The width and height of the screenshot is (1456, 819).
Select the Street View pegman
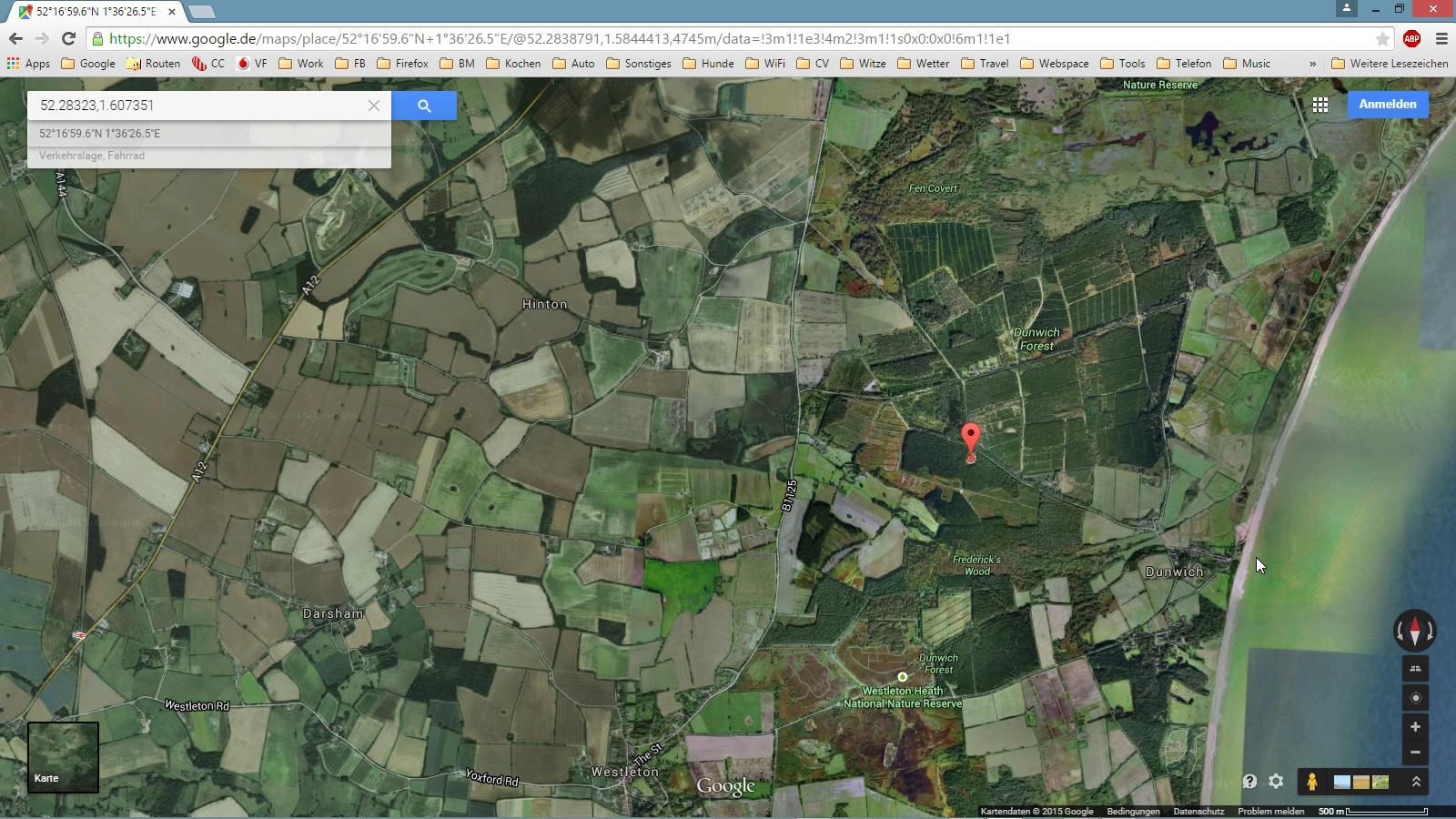coord(1311,782)
